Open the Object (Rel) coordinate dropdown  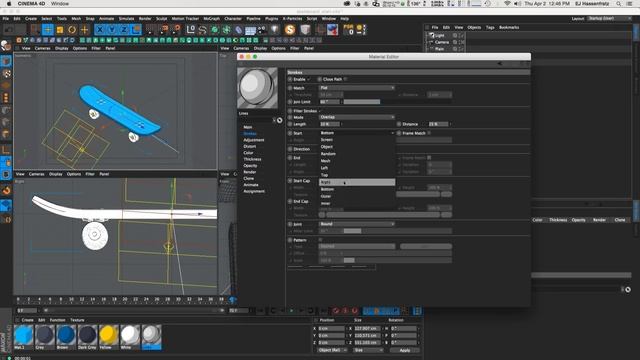coord(332,350)
